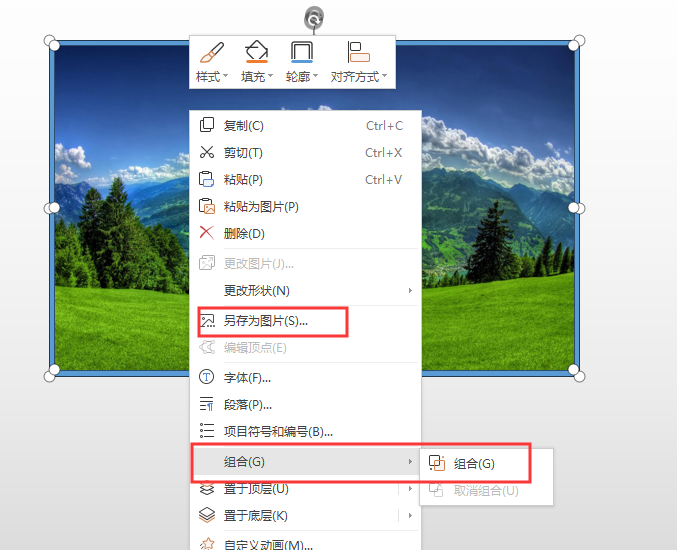Click the red X delete icon
The width and height of the screenshot is (677, 550).
point(207,233)
